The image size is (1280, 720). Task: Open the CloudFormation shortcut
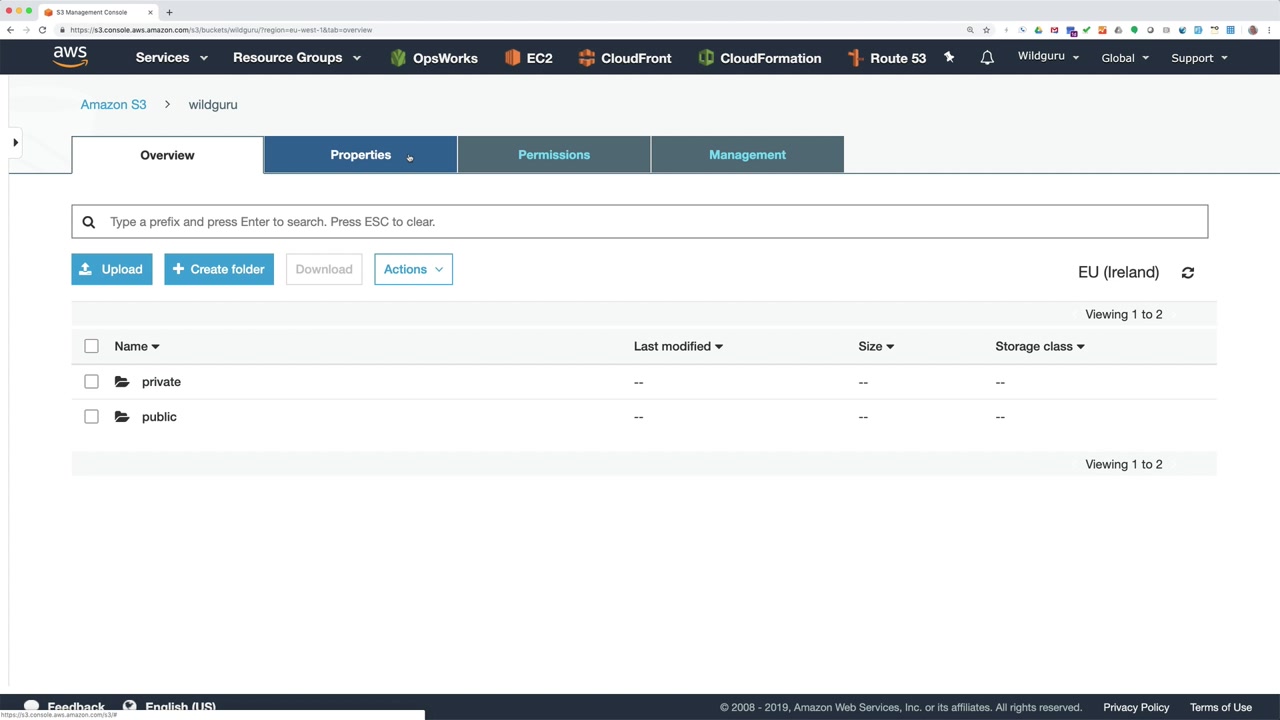click(x=759, y=58)
